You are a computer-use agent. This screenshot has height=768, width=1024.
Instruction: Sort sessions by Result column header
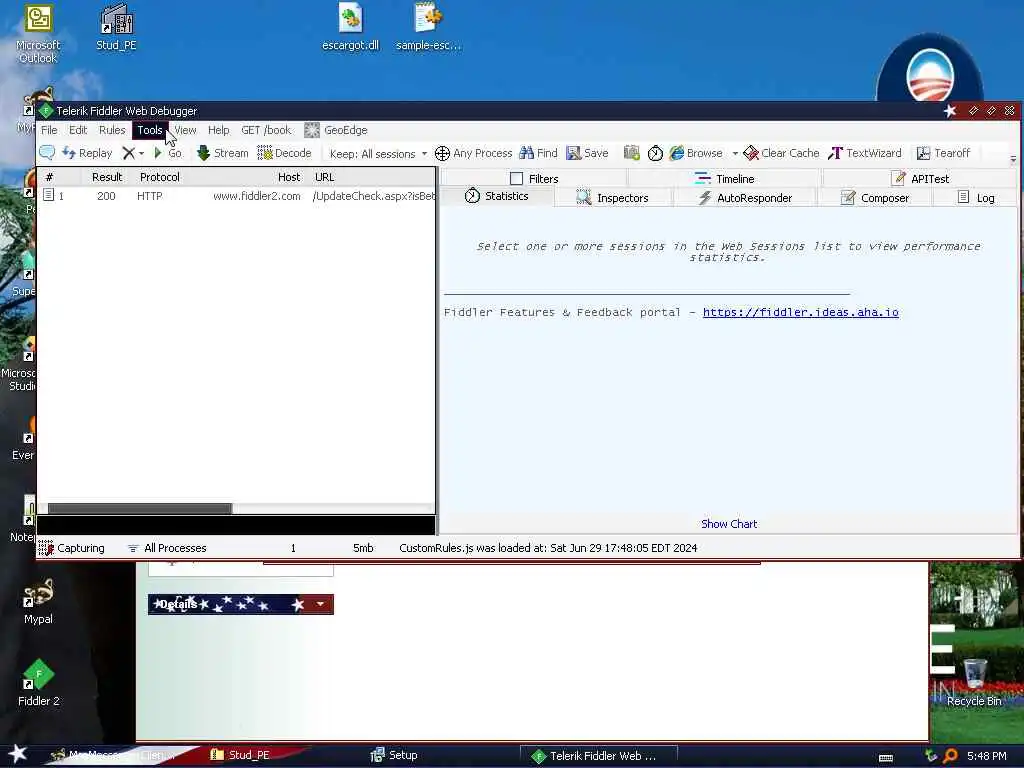pos(107,177)
